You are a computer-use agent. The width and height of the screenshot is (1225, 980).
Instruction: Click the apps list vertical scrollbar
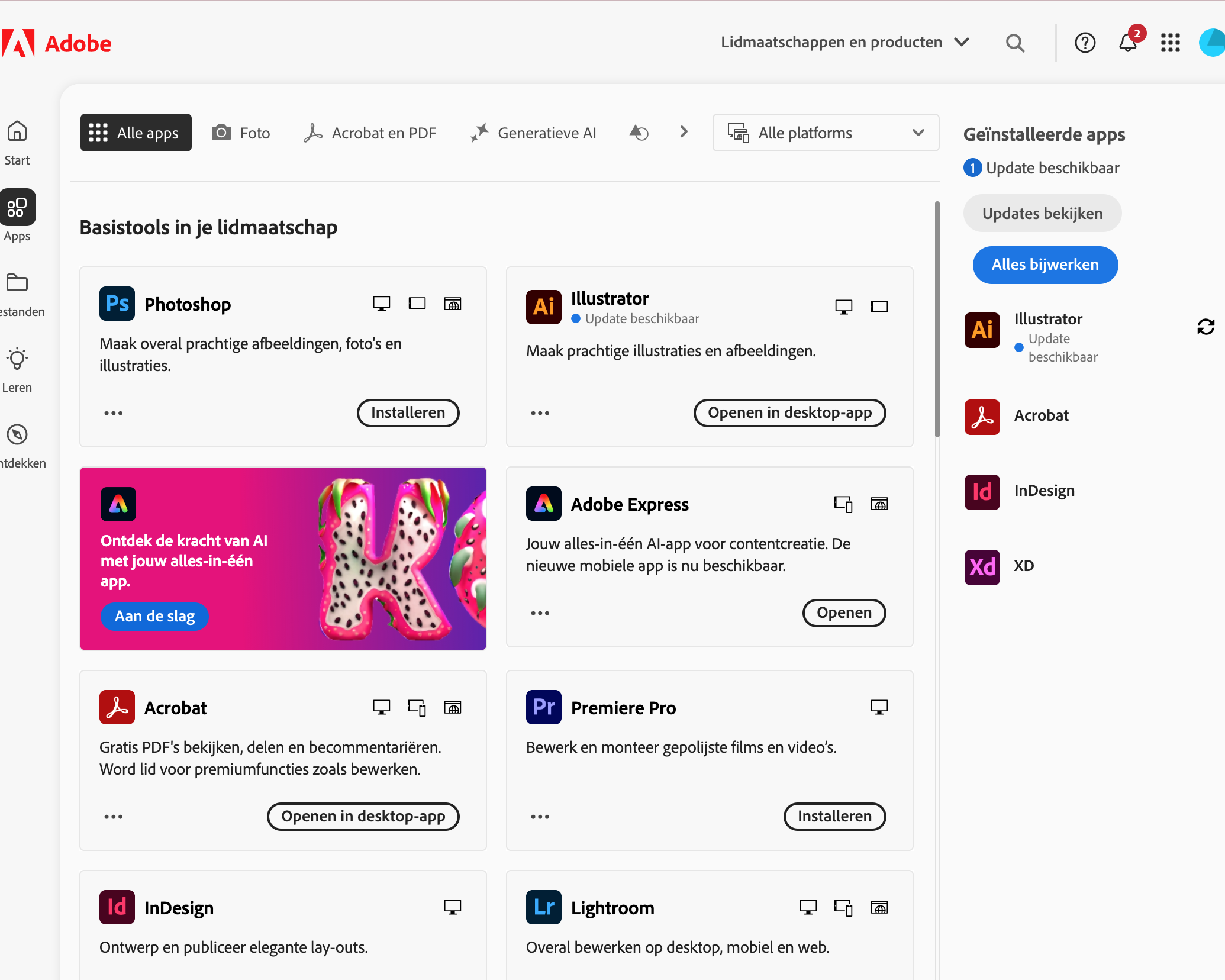[937, 320]
